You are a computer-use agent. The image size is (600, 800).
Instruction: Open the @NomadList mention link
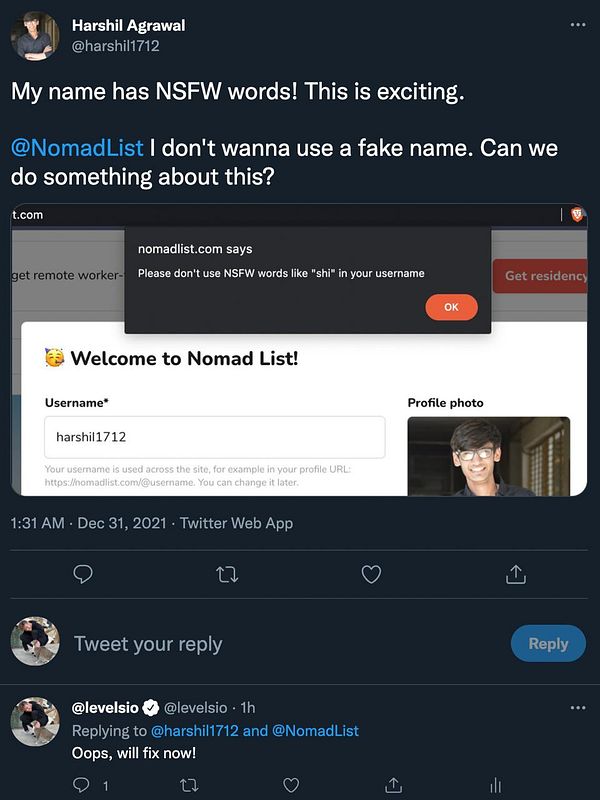tap(76, 148)
